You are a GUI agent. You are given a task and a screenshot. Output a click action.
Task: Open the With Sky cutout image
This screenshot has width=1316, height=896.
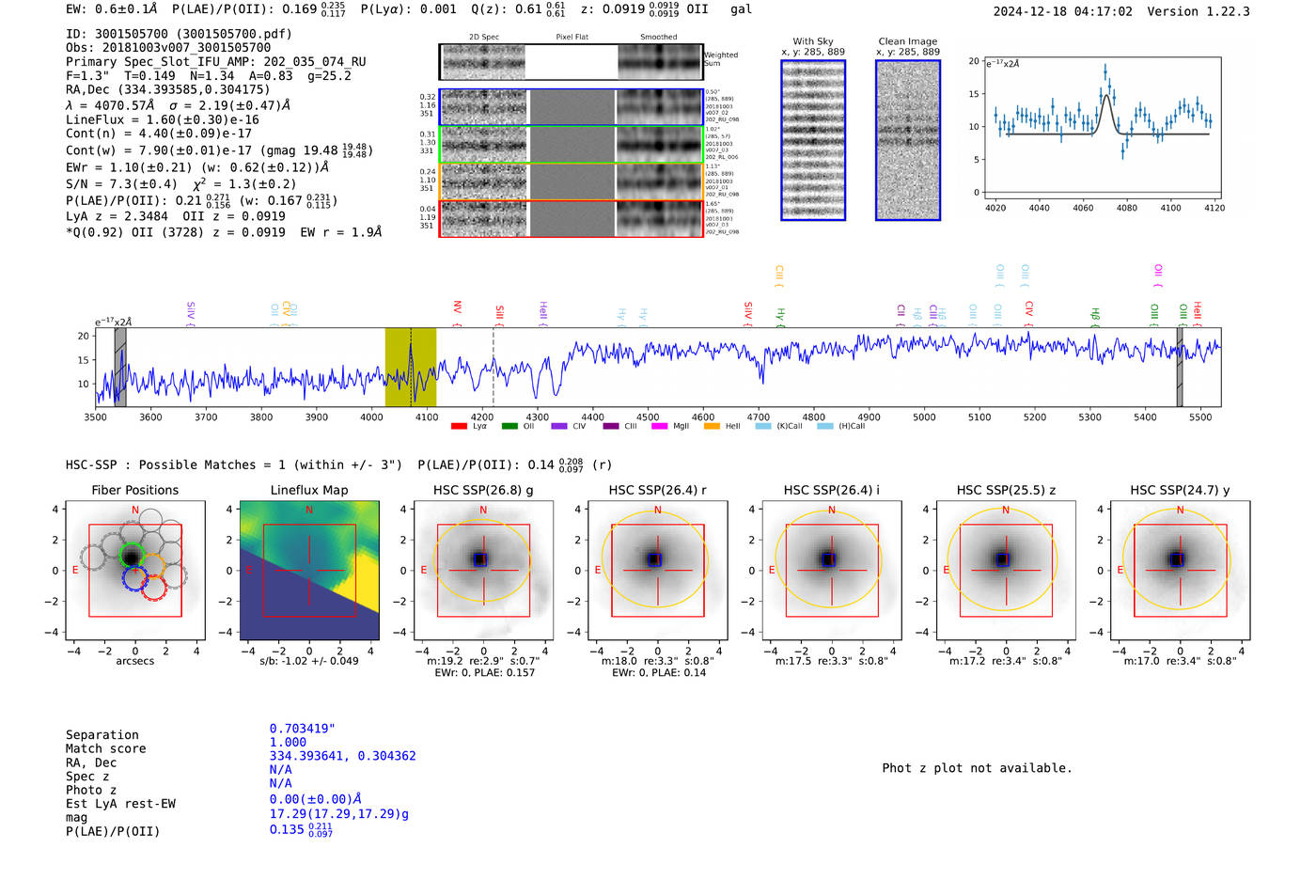point(813,140)
